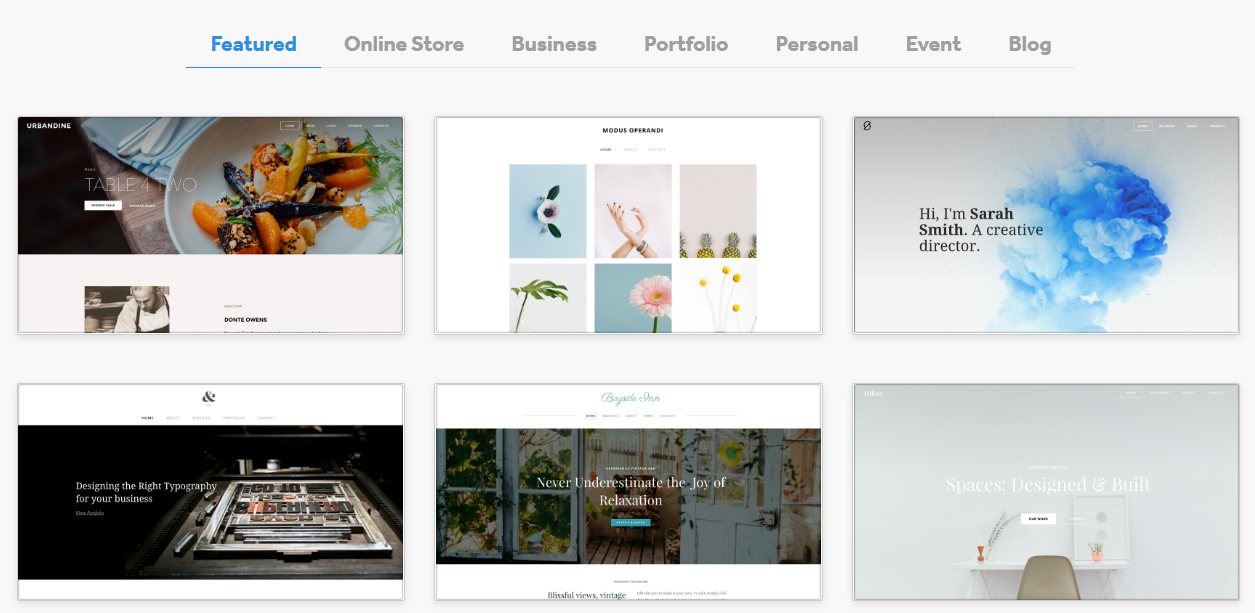Click the View Portfolio link in the typography template
This screenshot has height=613, width=1255.
90,513
